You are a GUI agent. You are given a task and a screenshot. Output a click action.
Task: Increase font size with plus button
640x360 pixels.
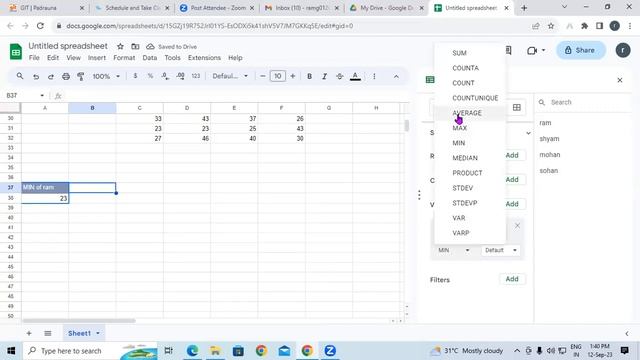pos(293,76)
